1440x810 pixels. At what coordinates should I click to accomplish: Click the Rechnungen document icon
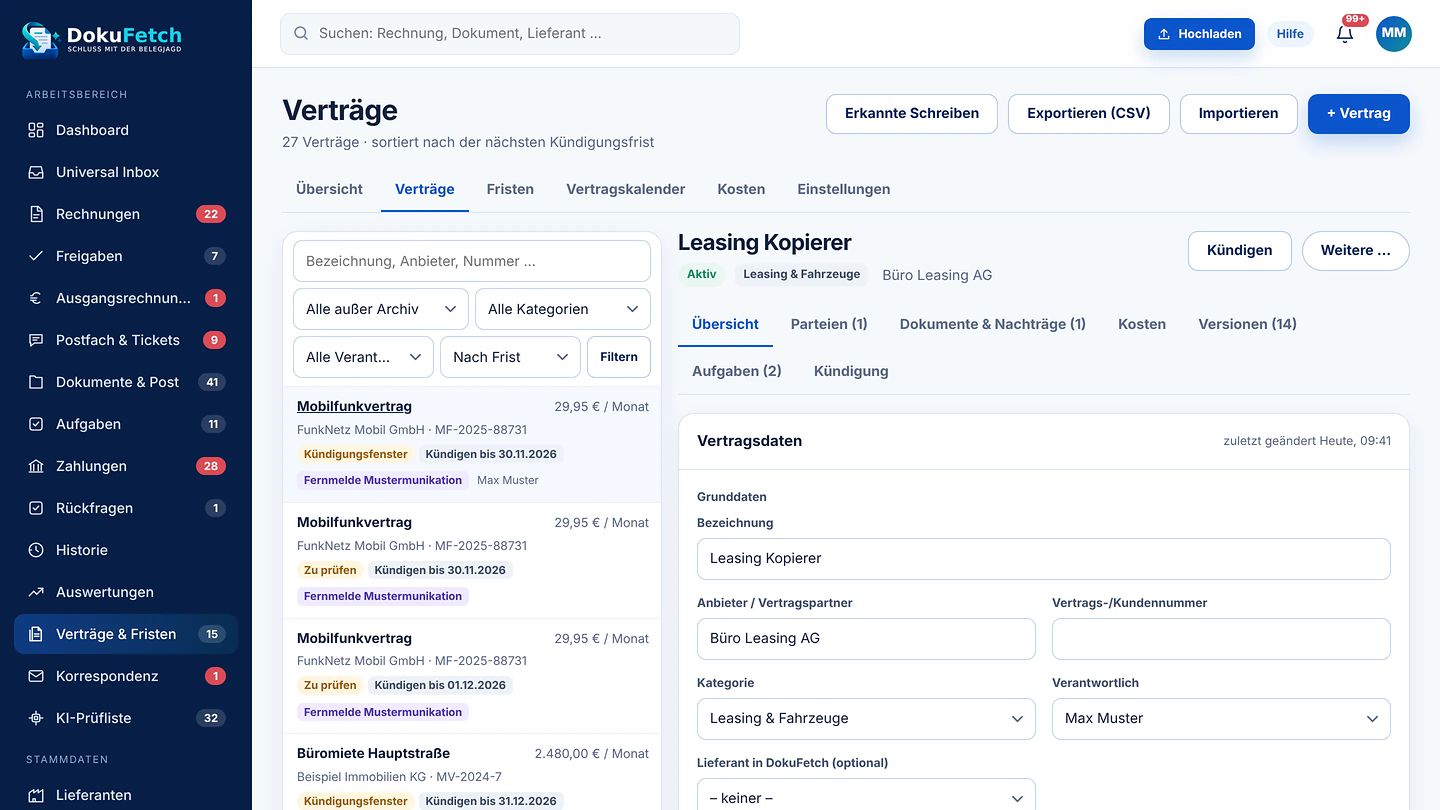tap(36, 214)
